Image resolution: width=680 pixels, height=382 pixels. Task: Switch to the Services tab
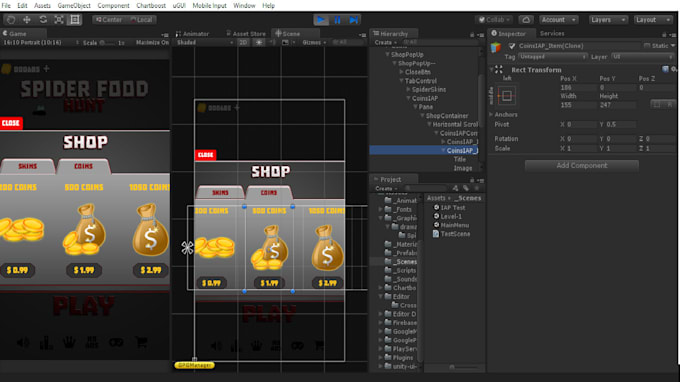point(552,33)
